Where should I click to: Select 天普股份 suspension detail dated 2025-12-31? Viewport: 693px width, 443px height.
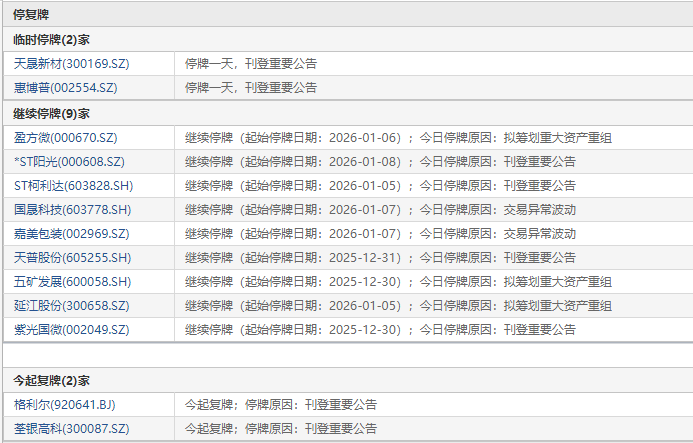(x=380, y=258)
